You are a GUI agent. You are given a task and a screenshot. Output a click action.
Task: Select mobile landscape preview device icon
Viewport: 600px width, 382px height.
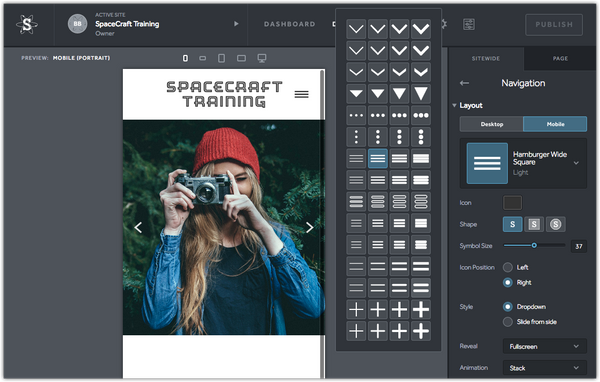click(203, 58)
